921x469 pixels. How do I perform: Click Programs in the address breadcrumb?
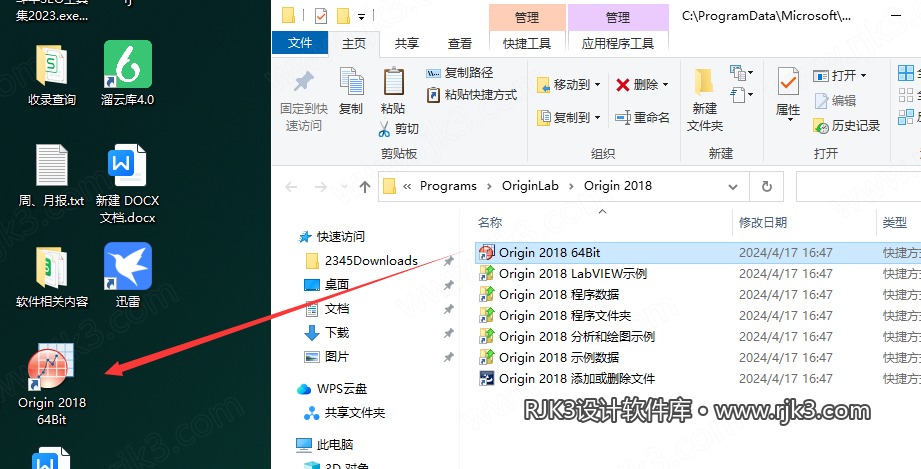coord(448,186)
